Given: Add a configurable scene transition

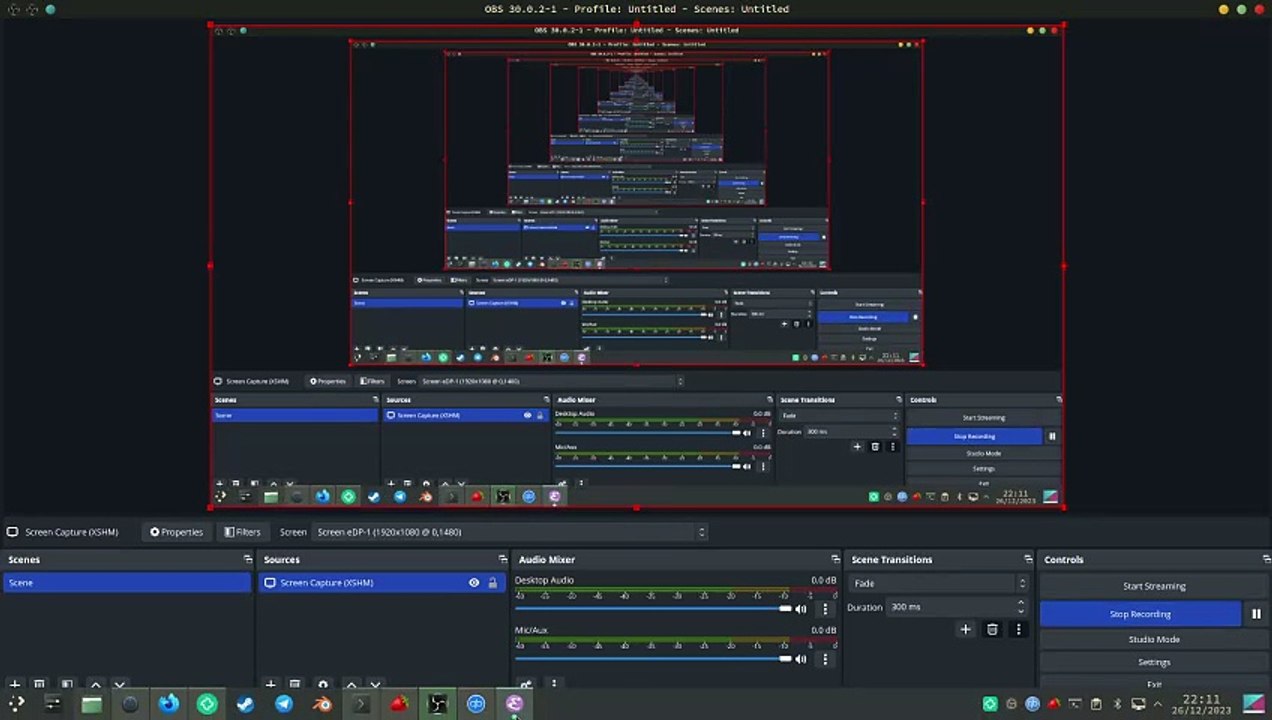Looking at the screenshot, I should coord(965,630).
